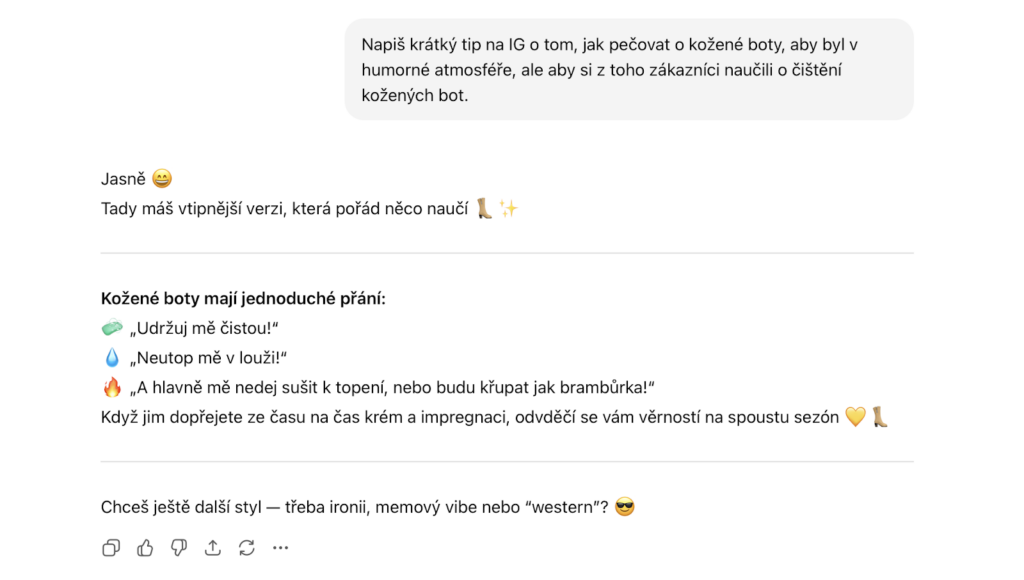Share the response via share icon
This screenshot has height=580, width=1024.
point(213,547)
